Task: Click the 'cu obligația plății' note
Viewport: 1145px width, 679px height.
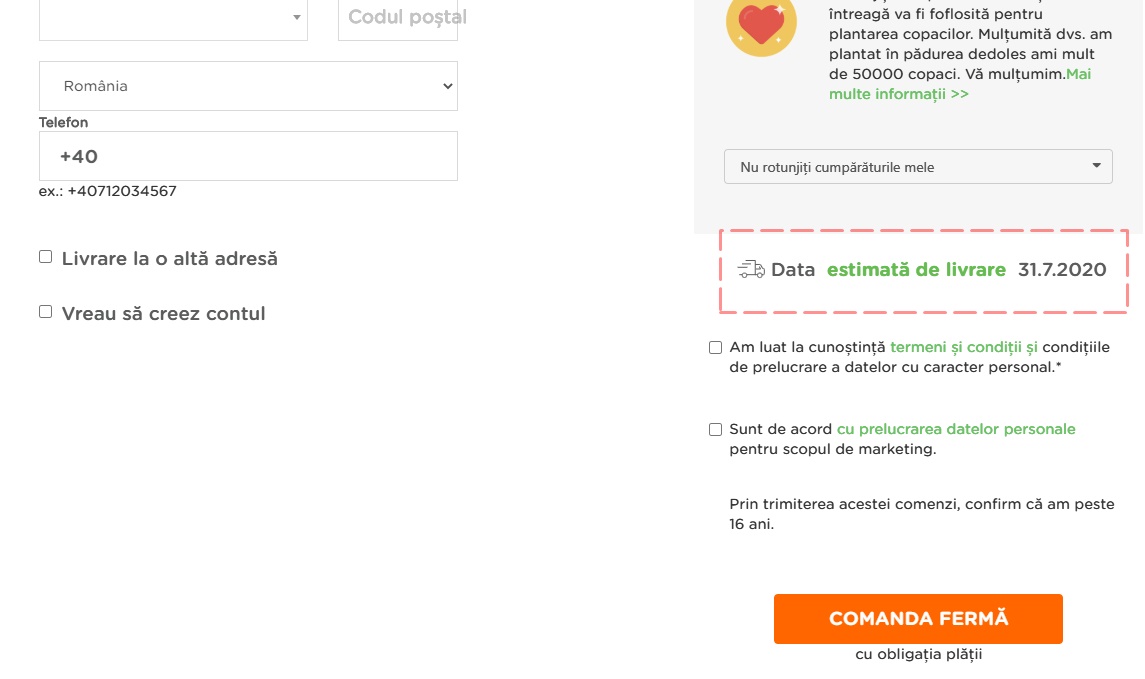Action: point(919,654)
